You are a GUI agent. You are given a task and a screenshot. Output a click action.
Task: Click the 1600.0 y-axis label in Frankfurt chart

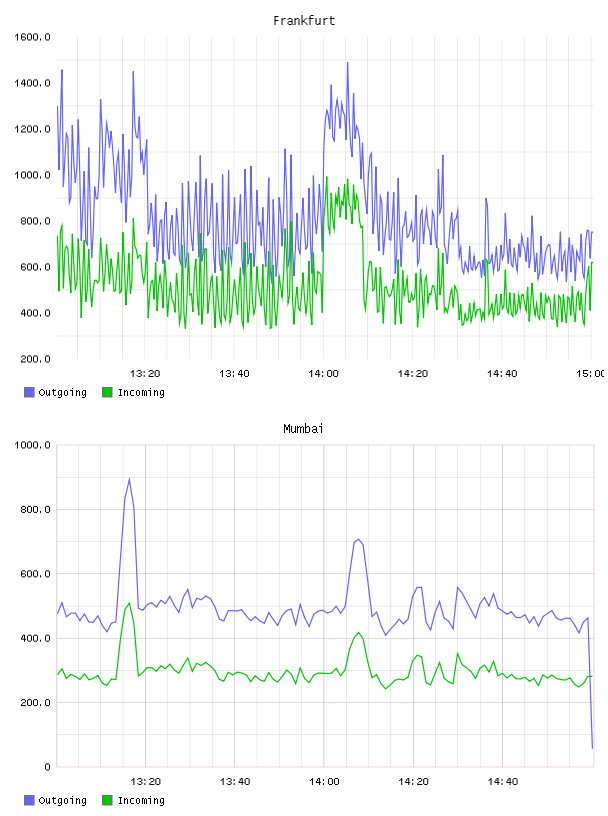pyautogui.click(x=32, y=37)
